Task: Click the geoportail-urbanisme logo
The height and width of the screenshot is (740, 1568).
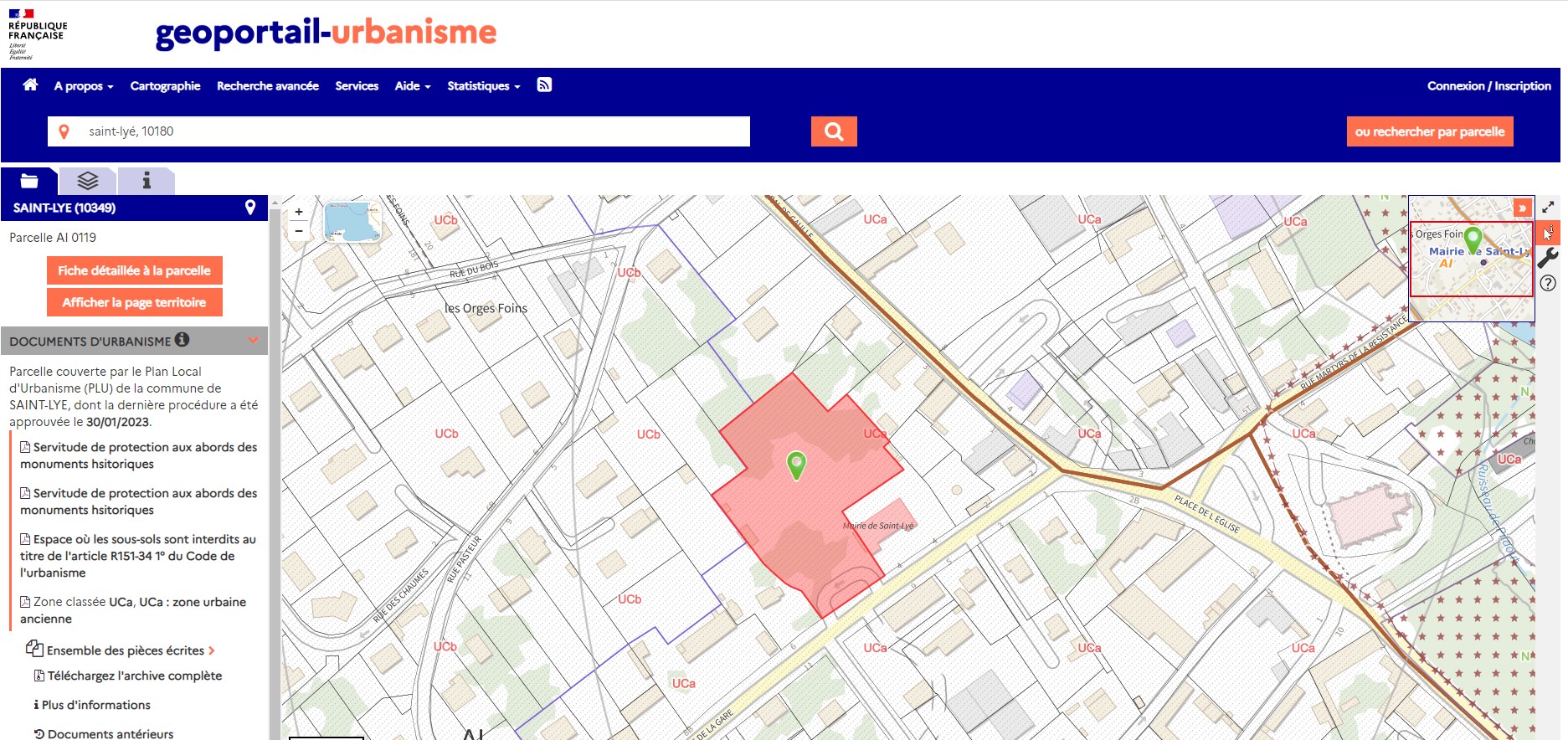Action: pyautogui.click(x=326, y=32)
